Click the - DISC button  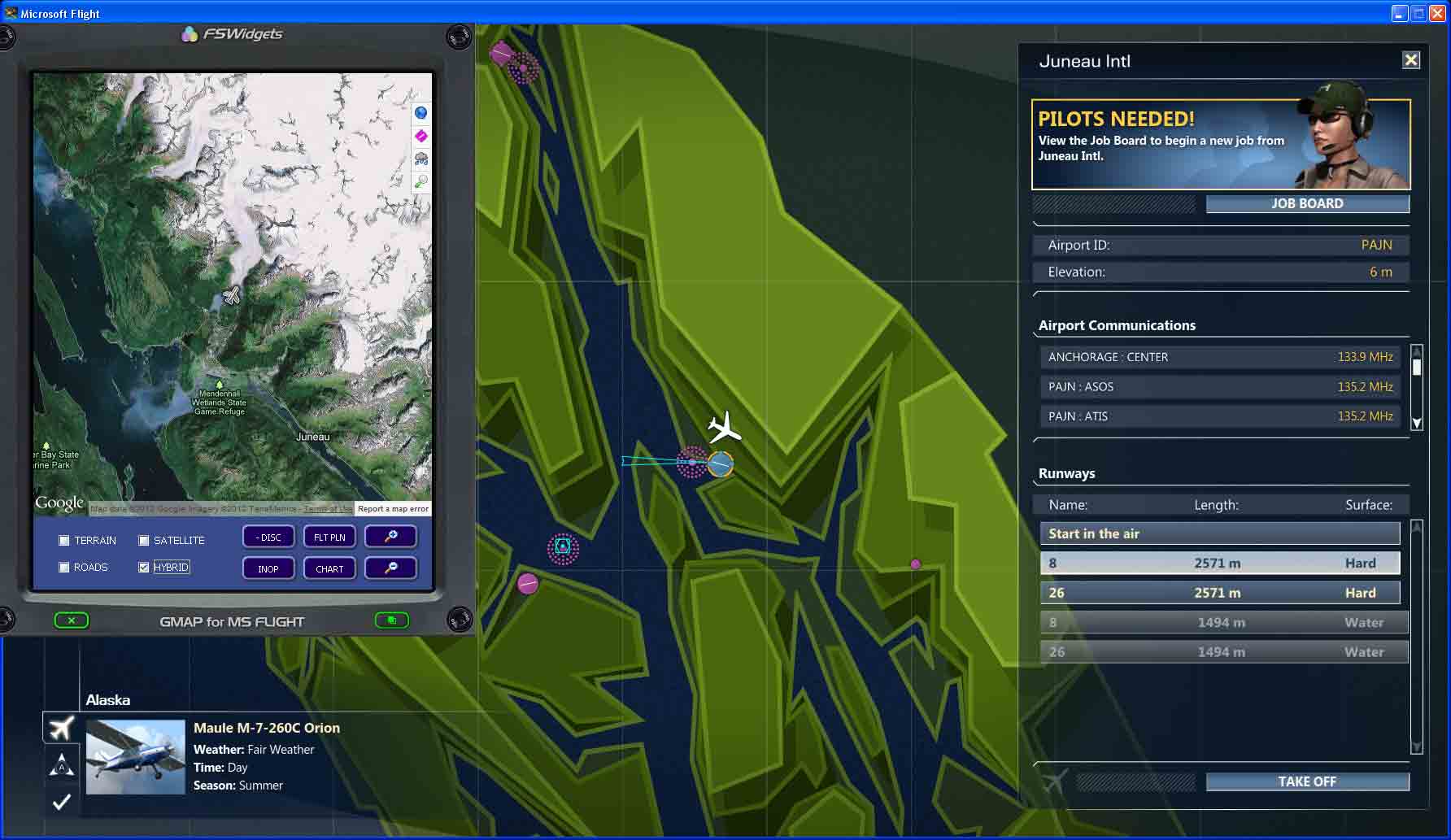coord(268,537)
